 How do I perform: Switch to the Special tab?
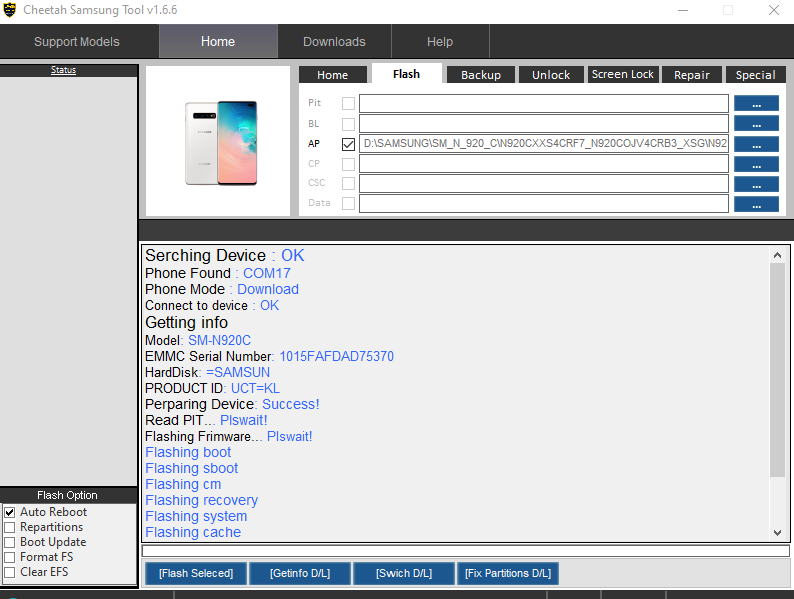[756, 75]
